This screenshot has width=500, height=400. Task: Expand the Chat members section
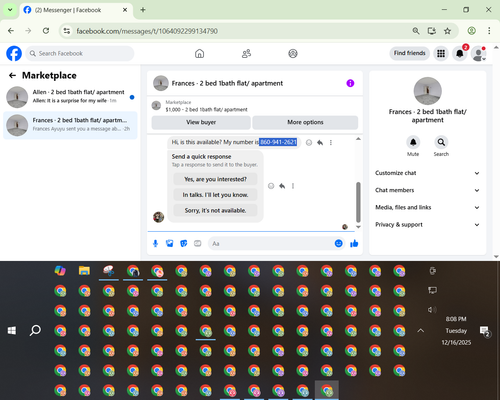(427, 190)
